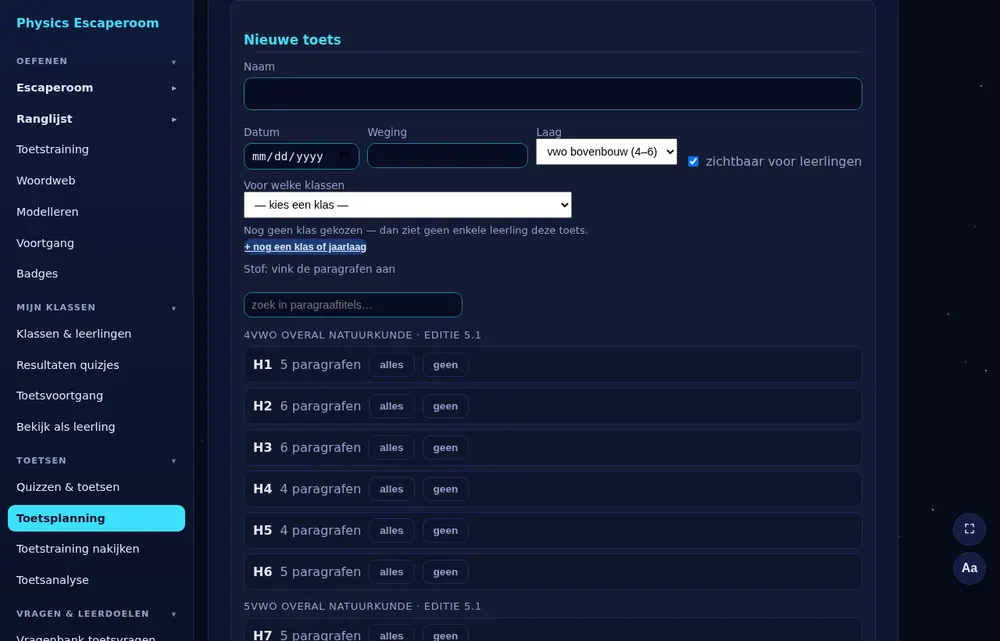1000x641 pixels.
Task: Expand the Escaperoom submenu arrow
Action: [x=173, y=88]
